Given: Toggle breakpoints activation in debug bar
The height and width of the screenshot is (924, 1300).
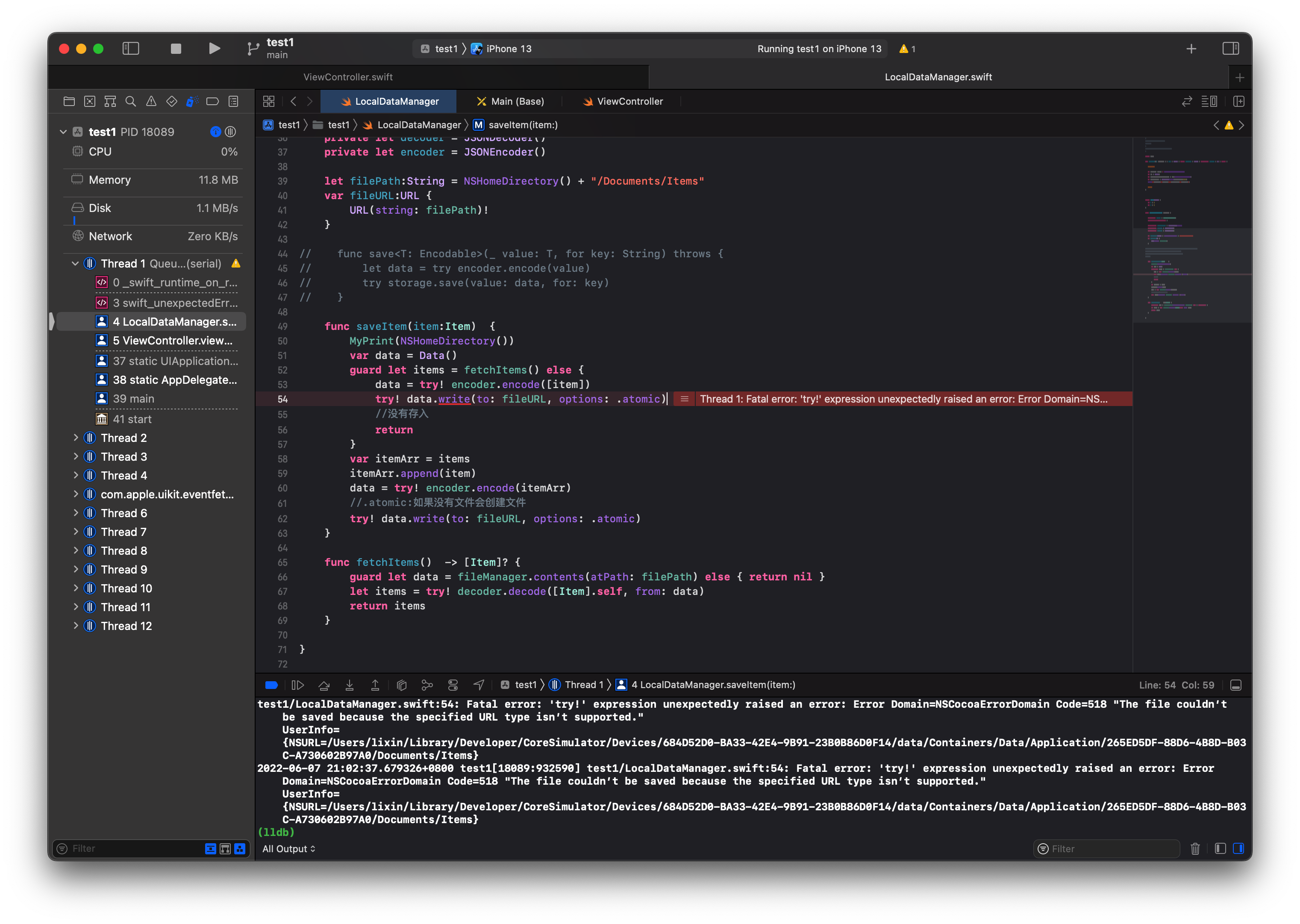Looking at the screenshot, I should 271,685.
